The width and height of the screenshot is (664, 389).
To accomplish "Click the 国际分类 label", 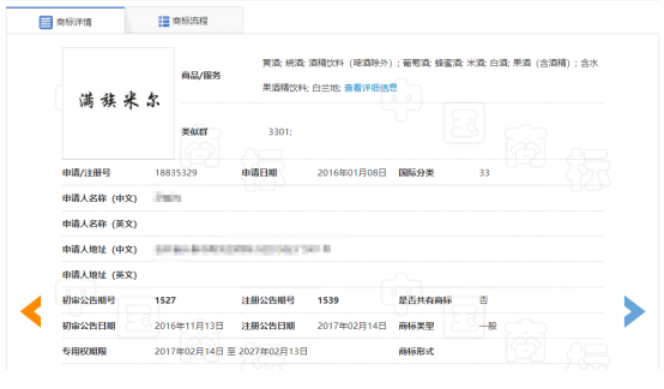I will click(x=416, y=173).
